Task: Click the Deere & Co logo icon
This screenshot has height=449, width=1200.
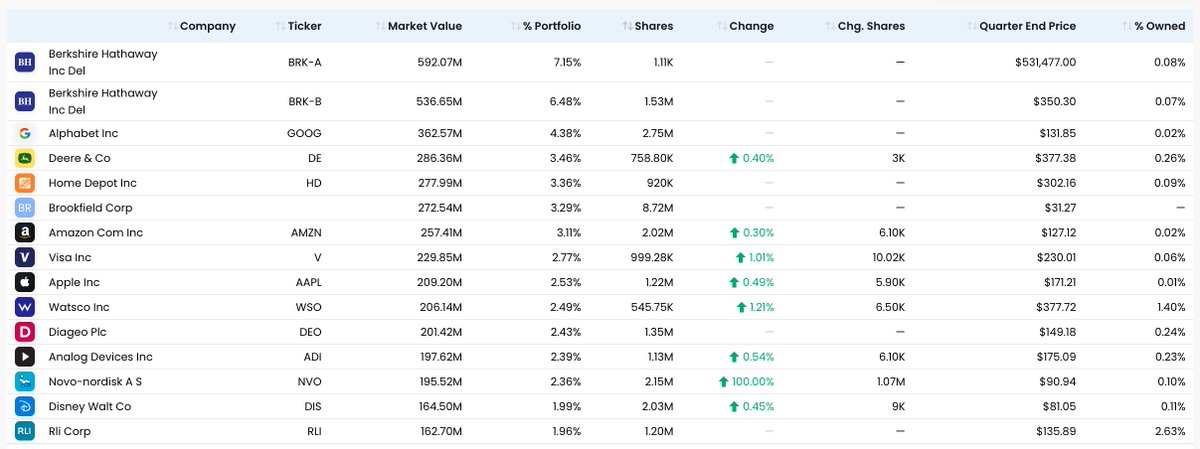Action: [25, 158]
